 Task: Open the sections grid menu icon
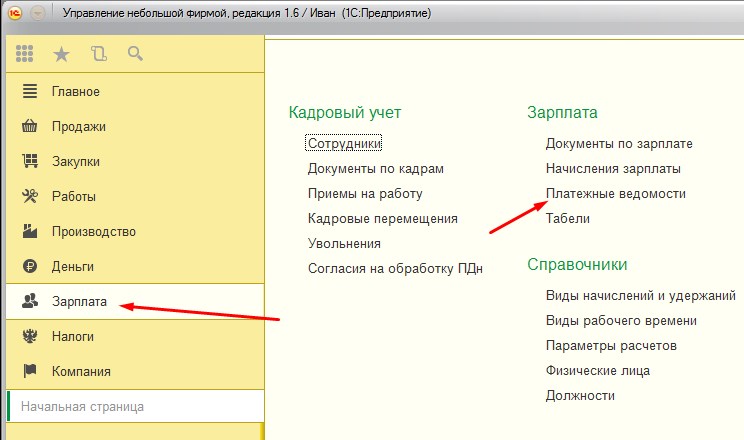pos(25,53)
